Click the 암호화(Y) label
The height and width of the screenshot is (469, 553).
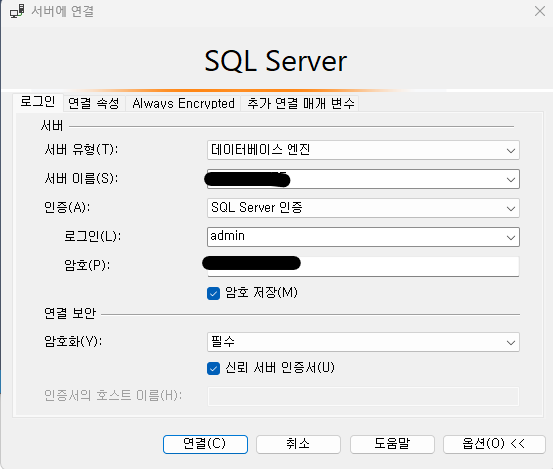click(x=73, y=341)
